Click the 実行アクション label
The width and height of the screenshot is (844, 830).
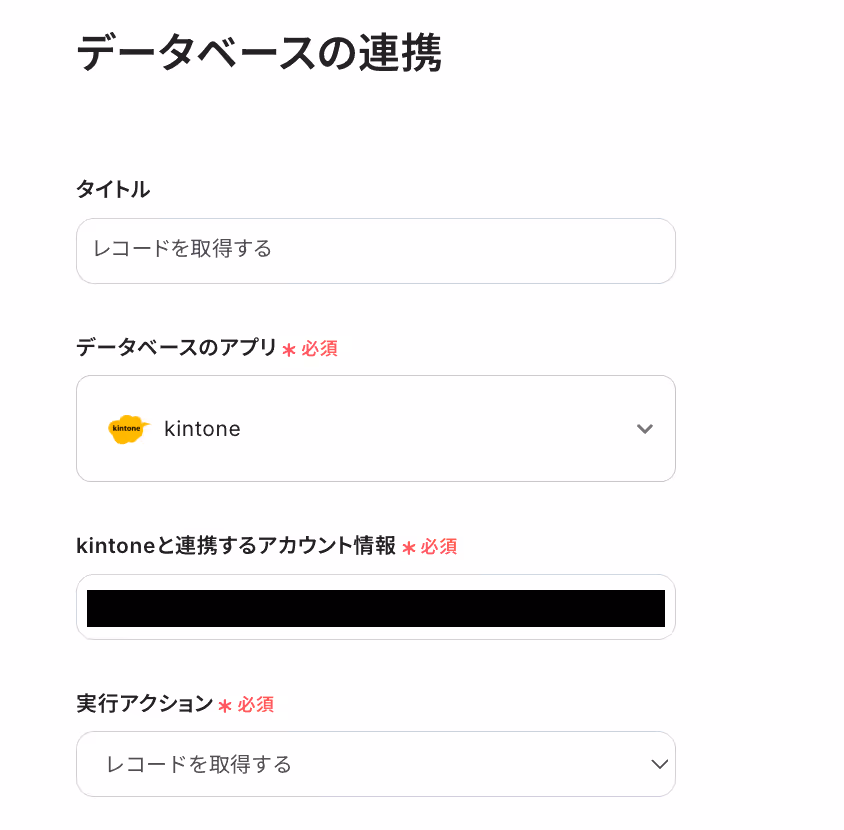(x=145, y=704)
